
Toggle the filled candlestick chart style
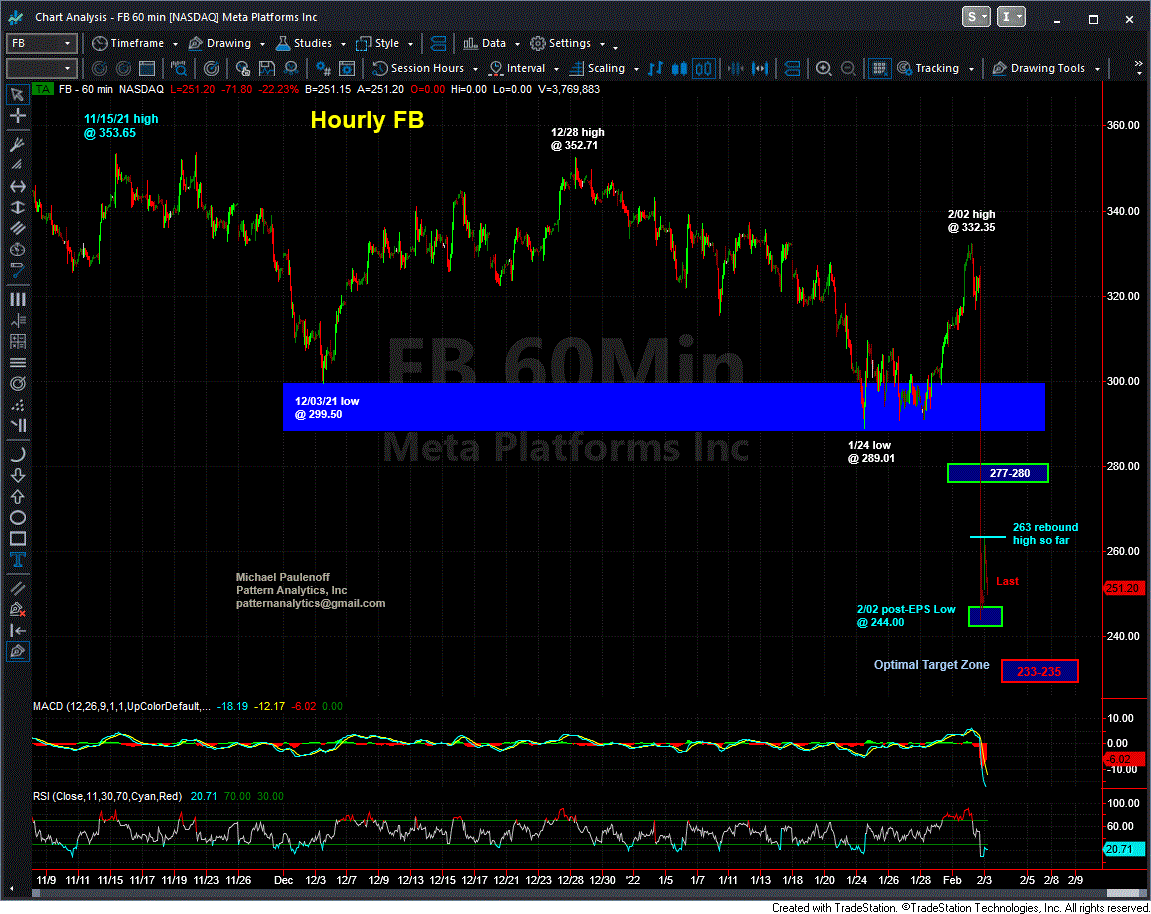tap(680, 68)
